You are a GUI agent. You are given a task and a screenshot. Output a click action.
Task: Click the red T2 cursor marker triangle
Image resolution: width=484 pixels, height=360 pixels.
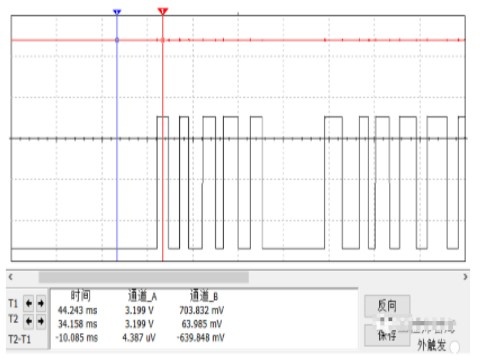(162, 12)
